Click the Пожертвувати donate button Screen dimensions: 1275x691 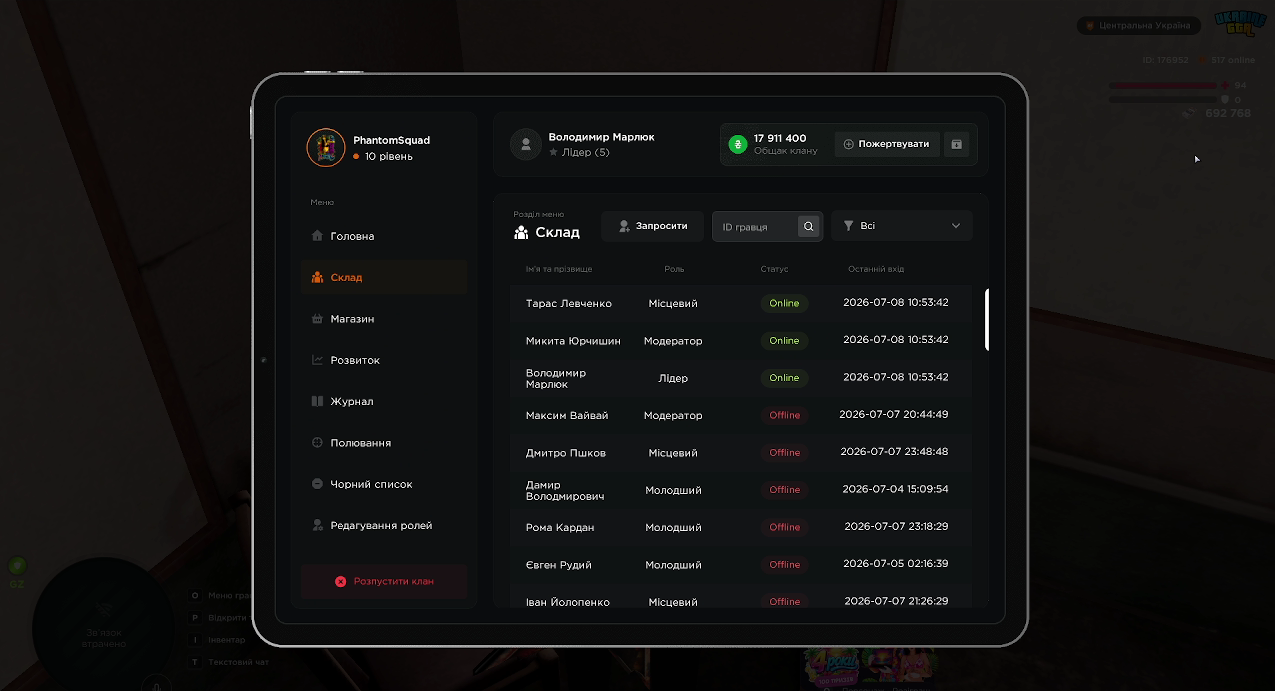tap(887, 144)
